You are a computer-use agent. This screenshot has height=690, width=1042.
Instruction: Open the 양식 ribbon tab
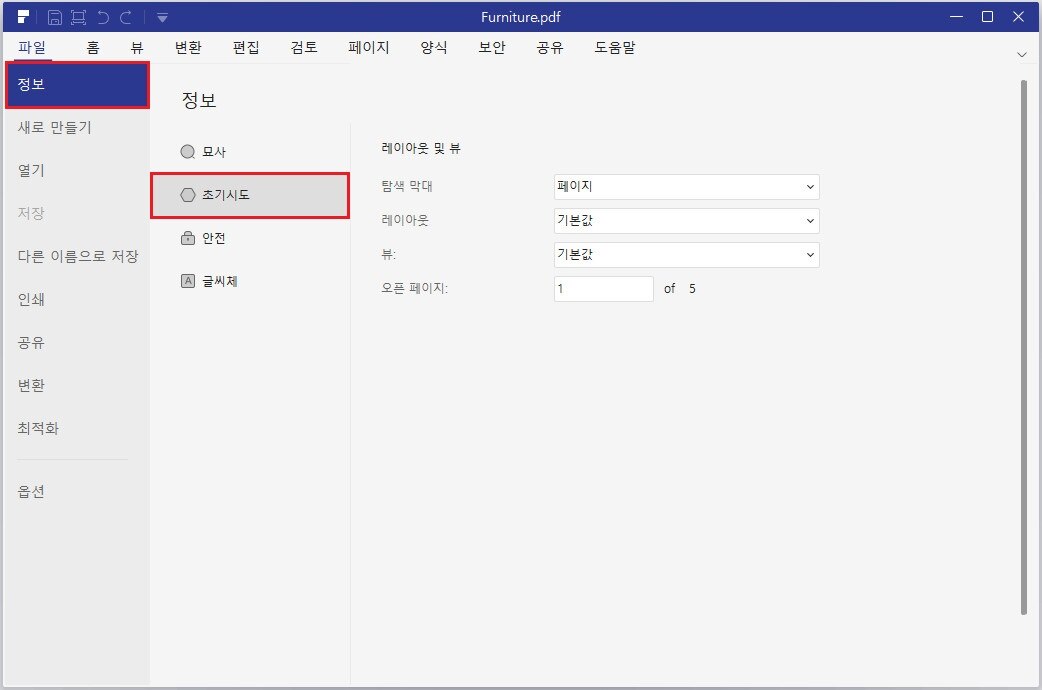(434, 47)
